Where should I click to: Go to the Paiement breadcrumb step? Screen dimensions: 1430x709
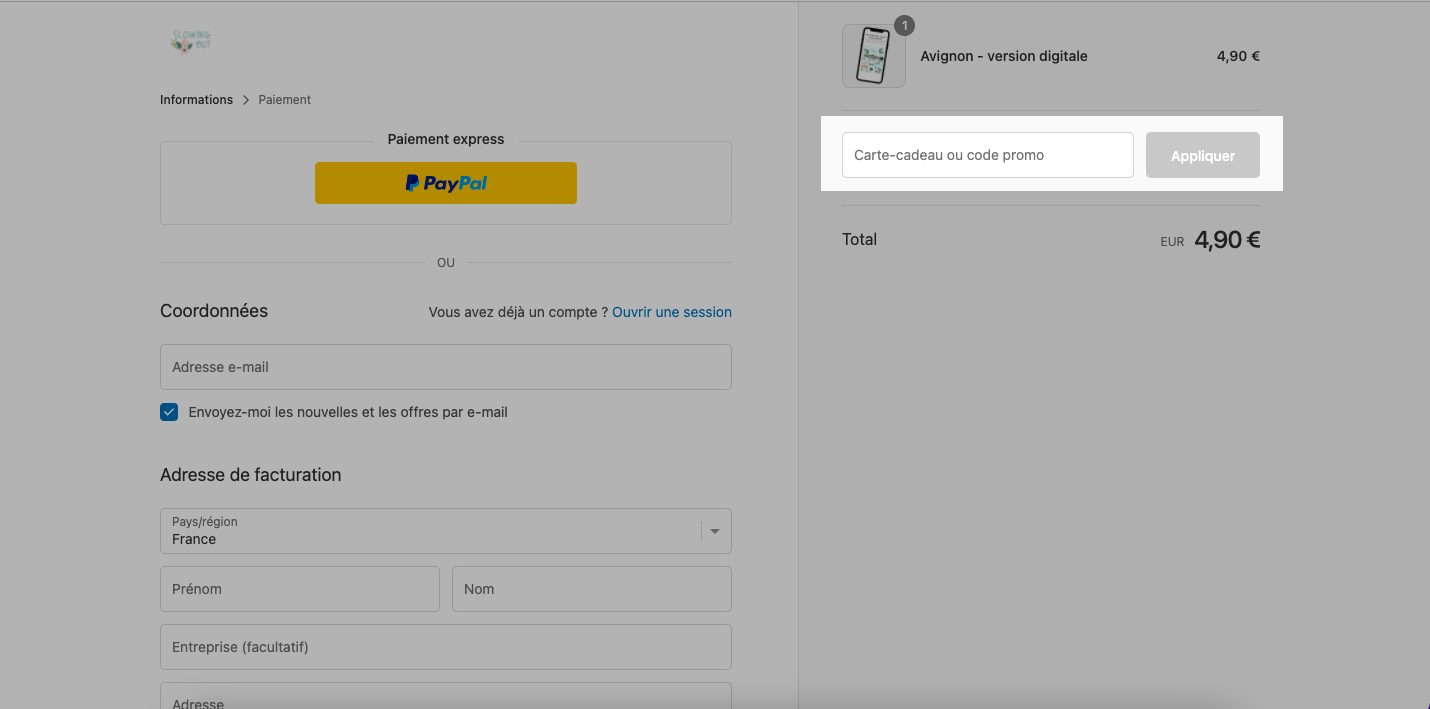coord(285,100)
